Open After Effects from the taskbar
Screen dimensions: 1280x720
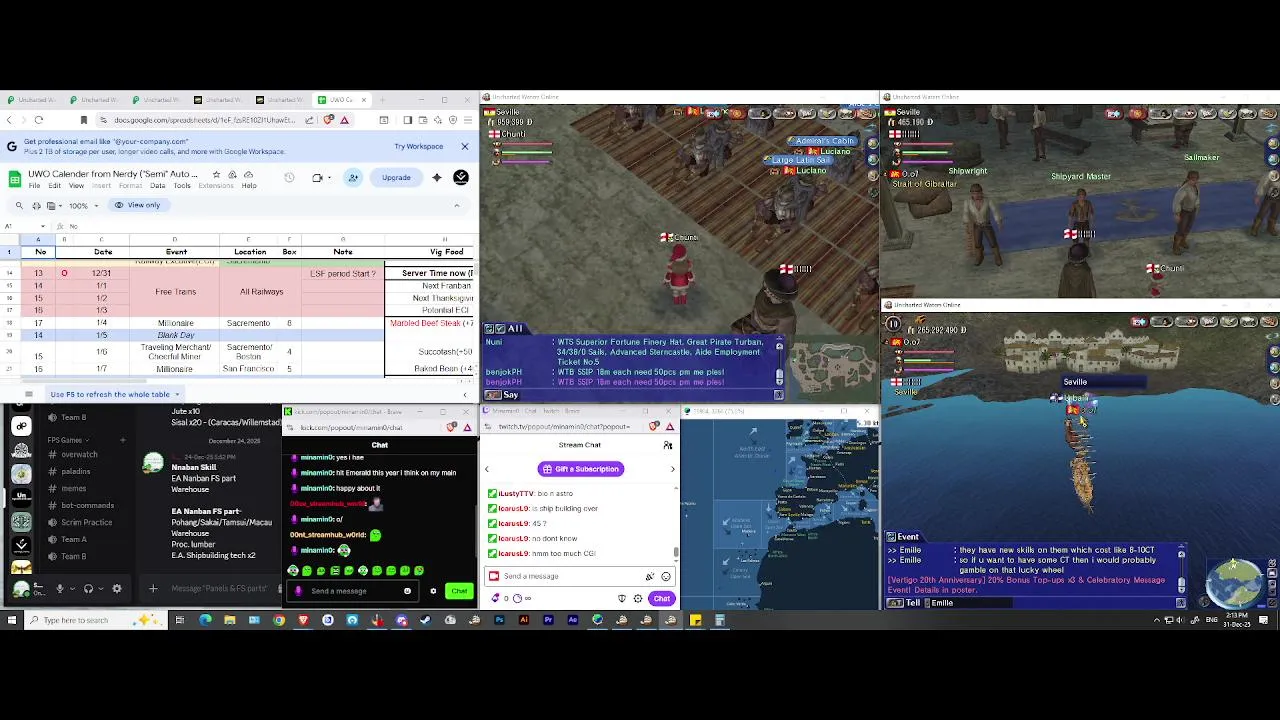pyautogui.click(x=572, y=620)
